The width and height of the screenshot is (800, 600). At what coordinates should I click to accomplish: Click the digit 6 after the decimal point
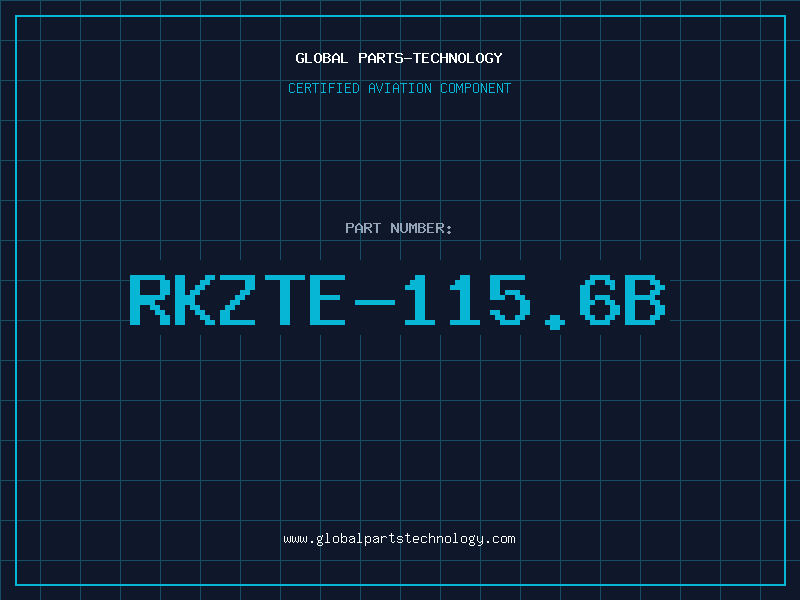[600, 300]
